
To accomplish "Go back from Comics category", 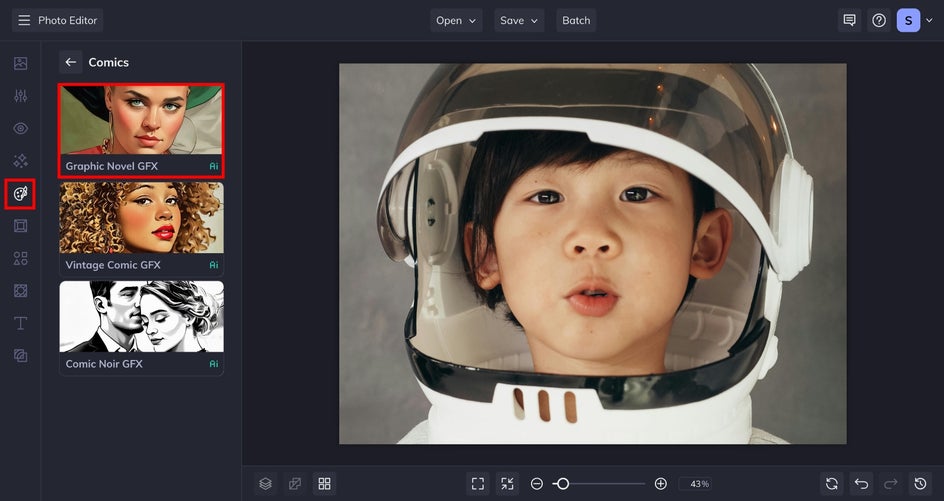I will 70,62.
